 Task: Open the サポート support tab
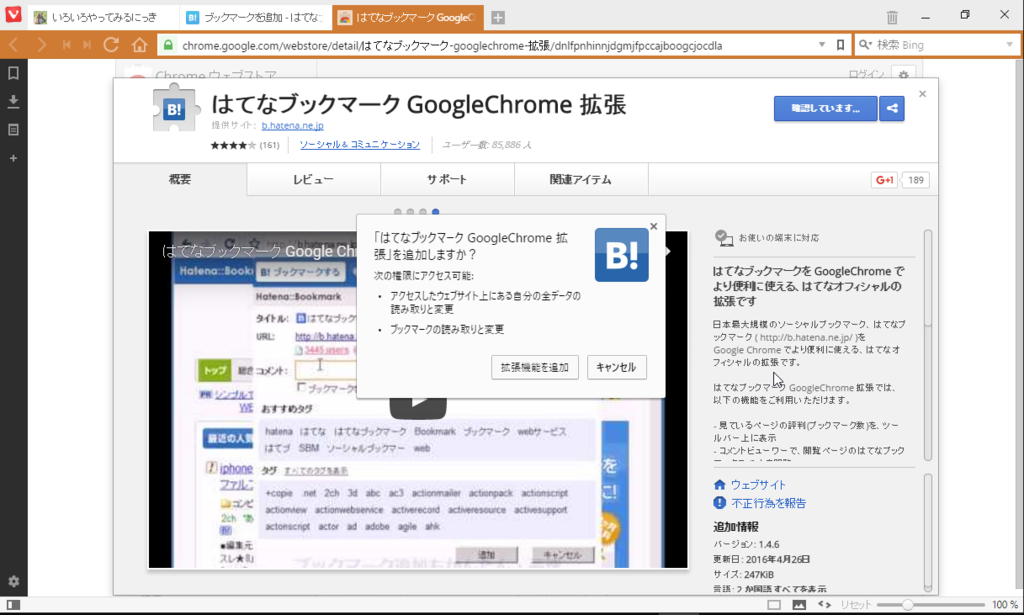[x=447, y=180]
